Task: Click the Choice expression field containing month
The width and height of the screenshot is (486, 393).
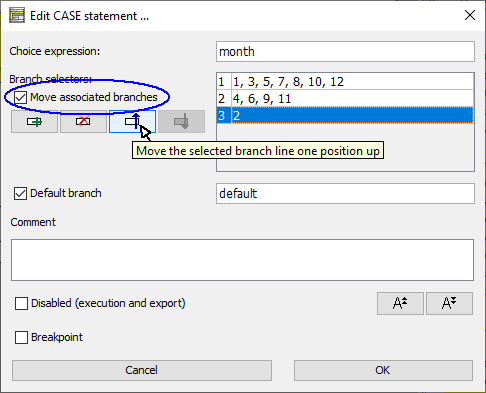Action: pyautogui.click(x=345, y=52)
